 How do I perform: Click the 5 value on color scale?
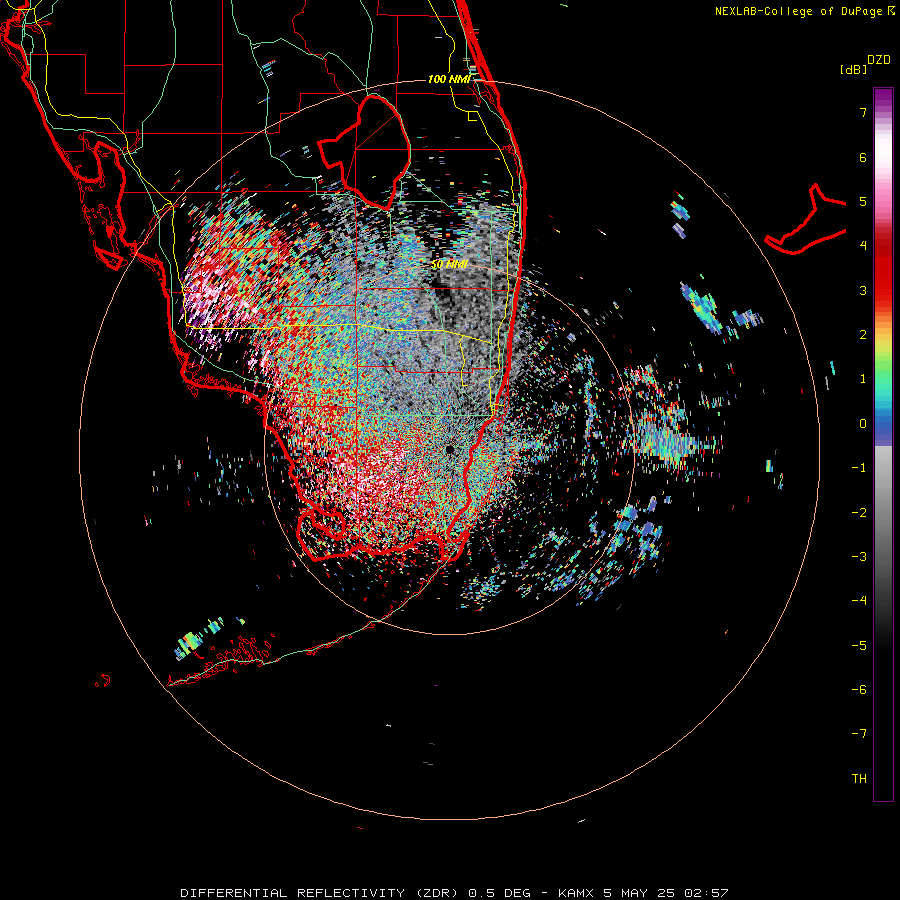tap(863, 201)
